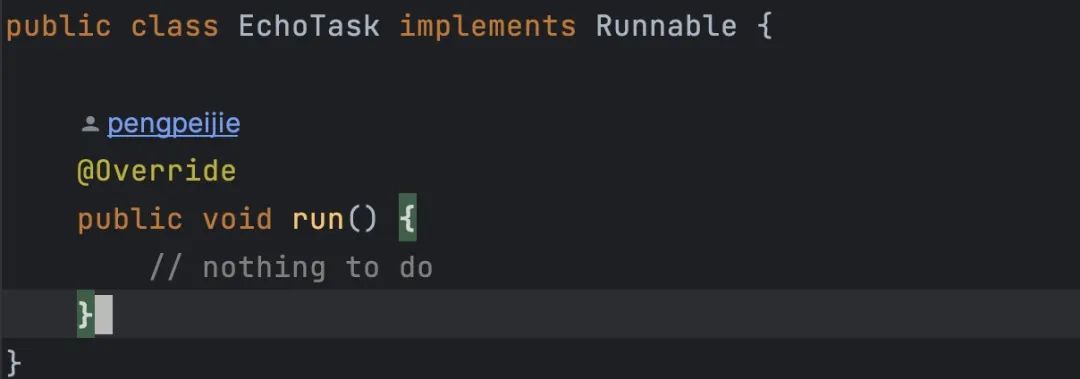Screen dimensions: 1080x379
Task: Click the nothing to do comment
Action: 291,267
